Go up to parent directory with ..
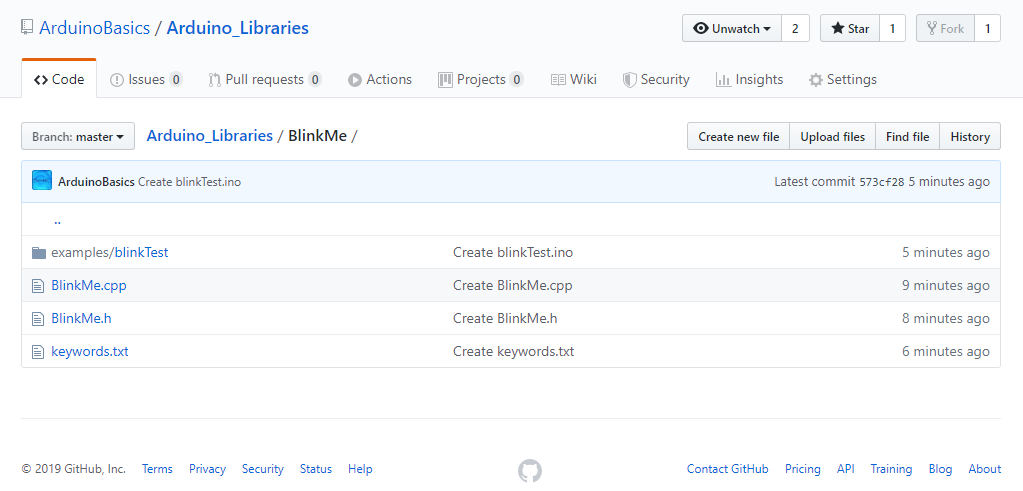The image size is (1023, 491). click(x=57, y=220)
